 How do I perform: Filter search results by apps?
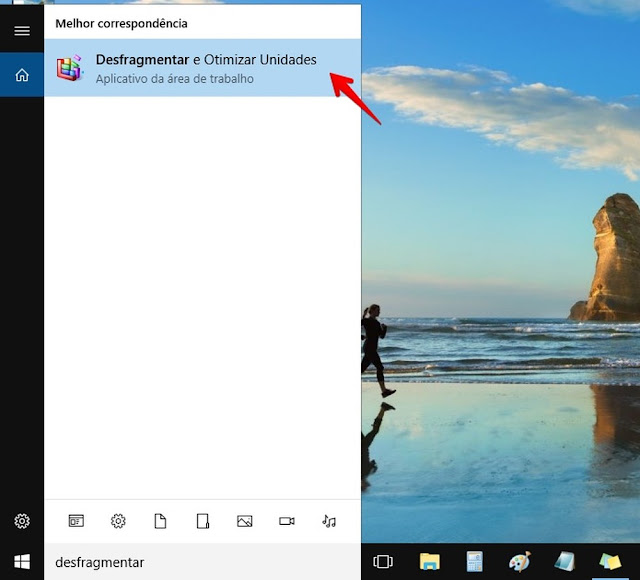[76, 521]
